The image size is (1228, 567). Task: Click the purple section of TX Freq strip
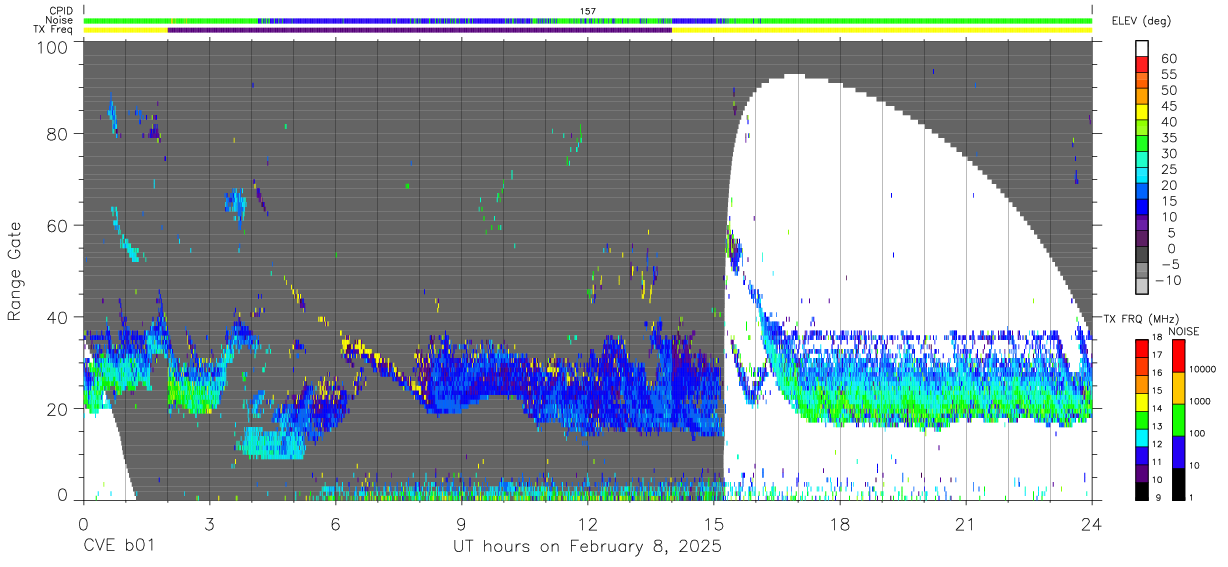pos(420,29)
